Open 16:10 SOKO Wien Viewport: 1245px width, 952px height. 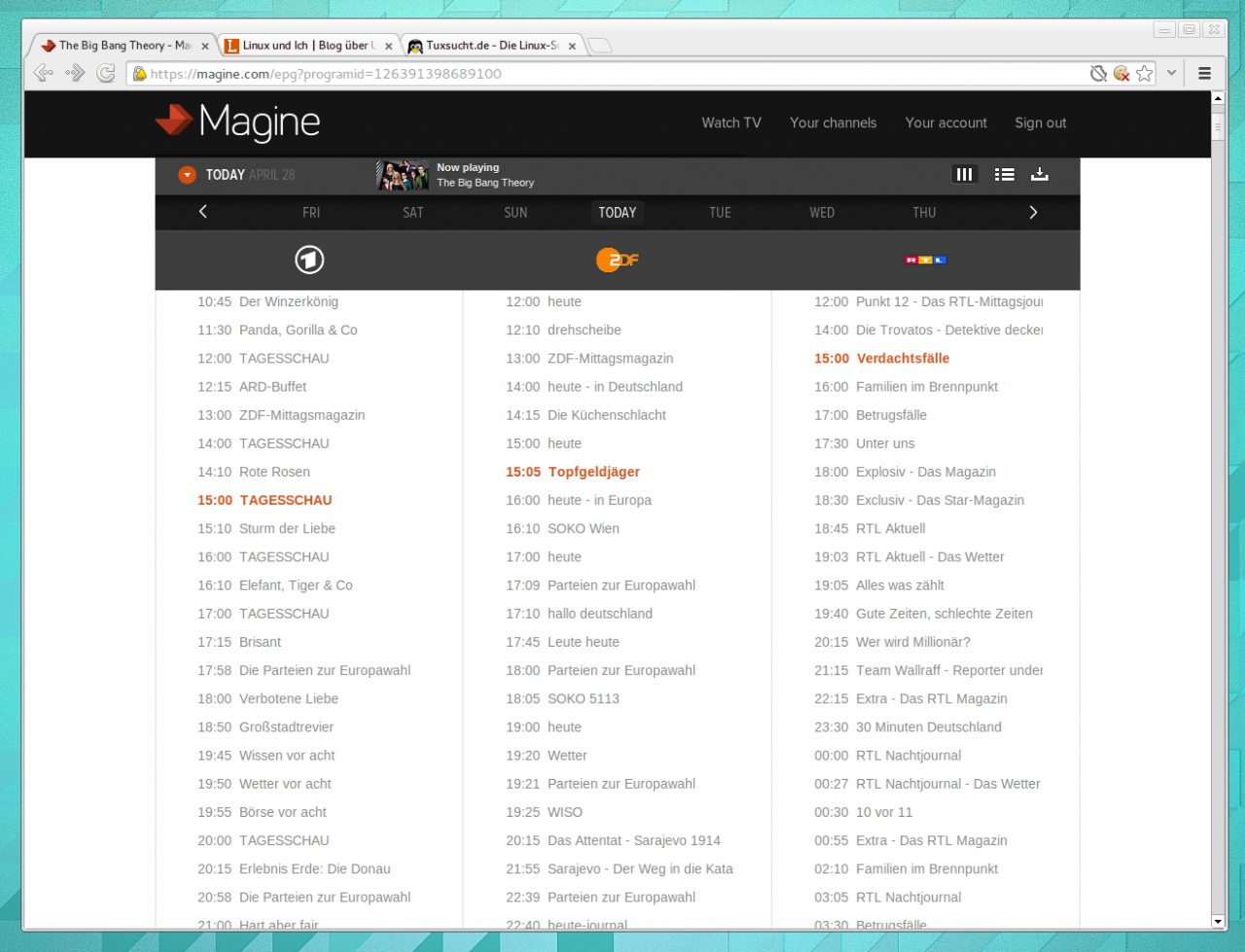coord(562,528)
